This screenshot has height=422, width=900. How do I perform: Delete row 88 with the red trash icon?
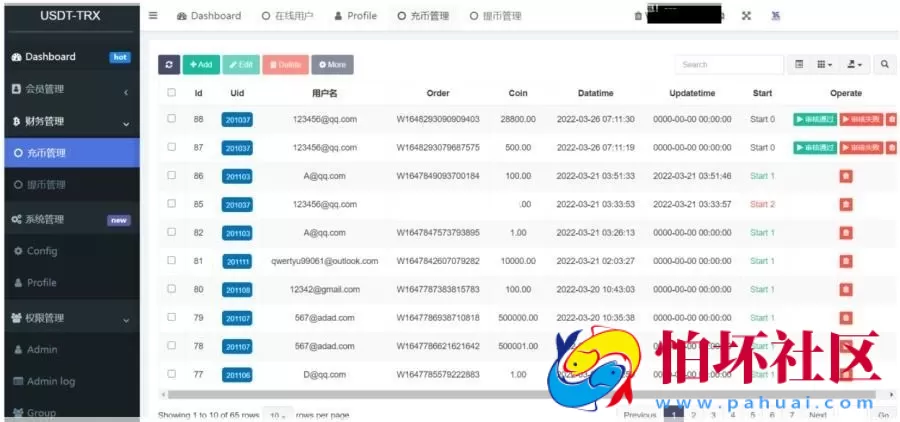[891, 119]
